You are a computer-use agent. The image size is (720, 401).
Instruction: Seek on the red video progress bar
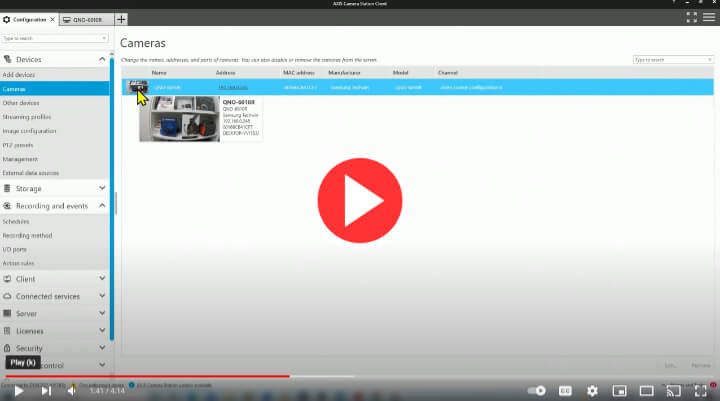coord(150,377)
